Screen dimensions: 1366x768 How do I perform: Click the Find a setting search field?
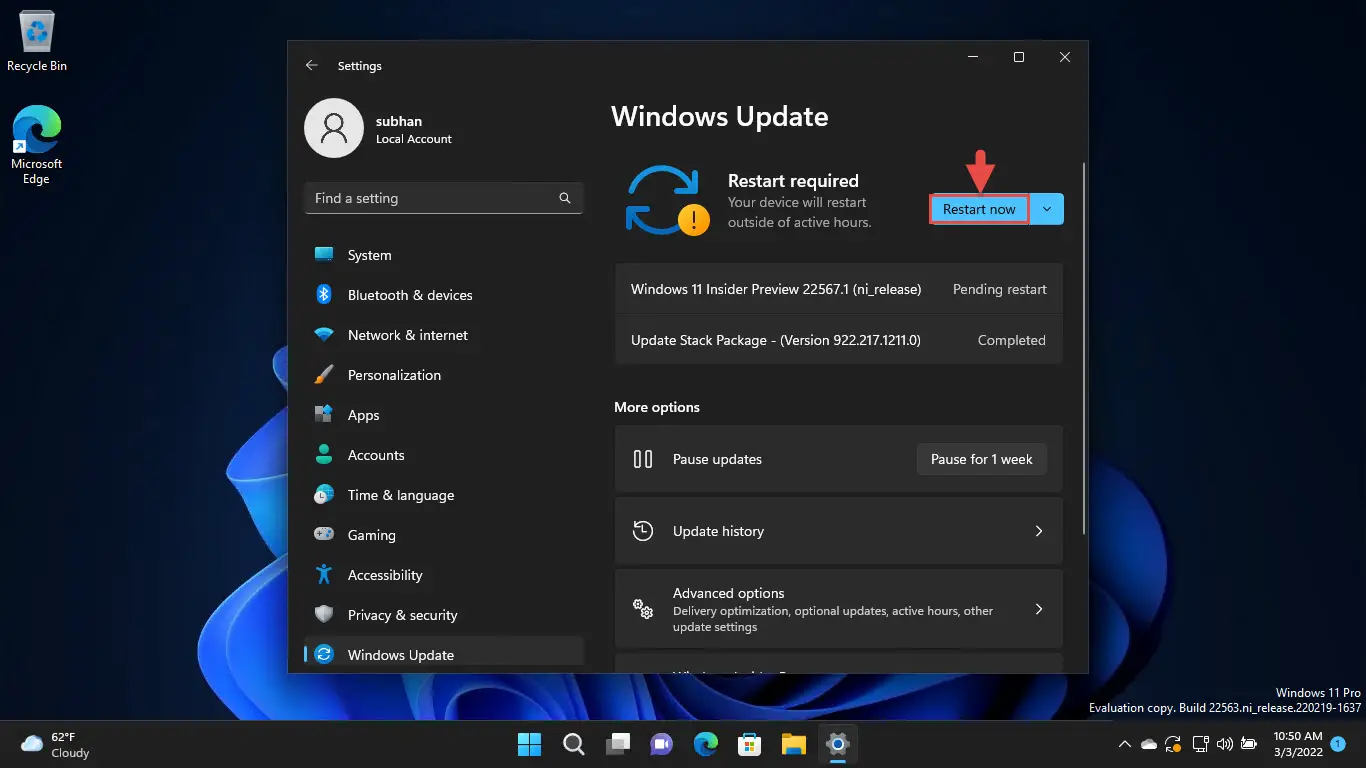point(430,198)
